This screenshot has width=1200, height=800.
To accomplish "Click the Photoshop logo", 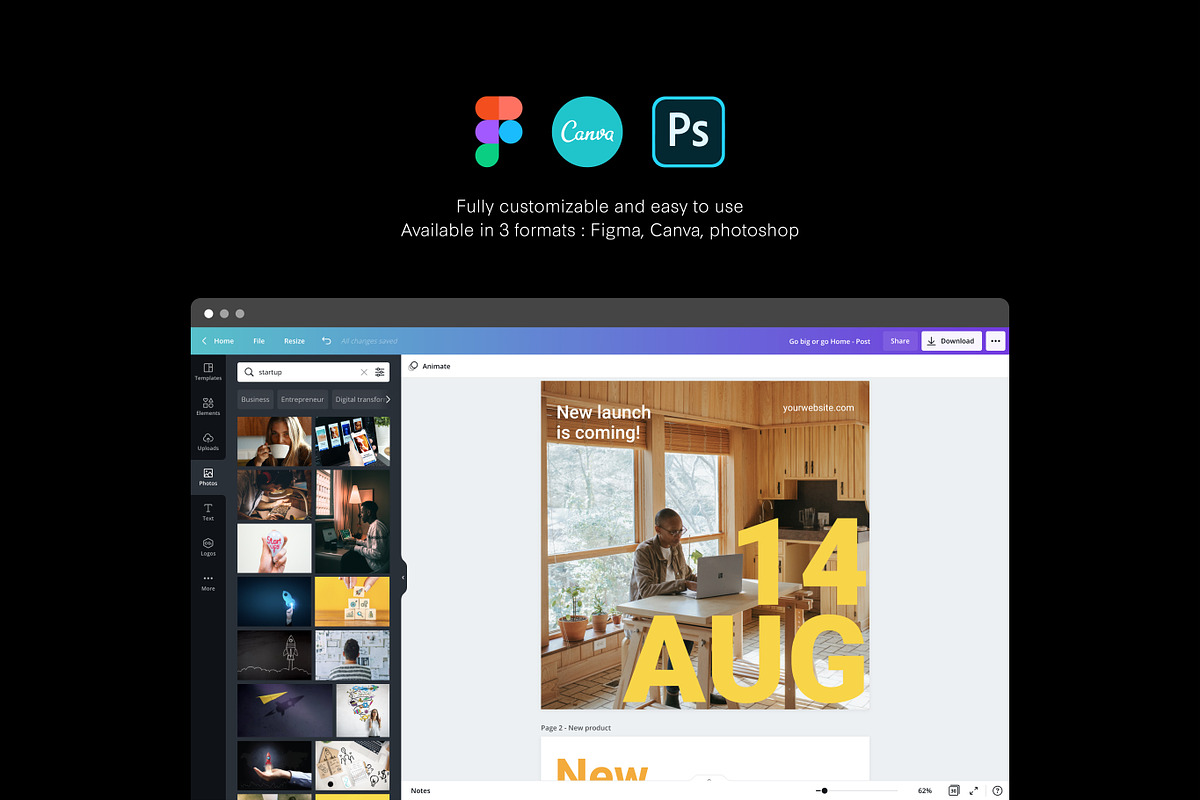I will click(688, 131).
